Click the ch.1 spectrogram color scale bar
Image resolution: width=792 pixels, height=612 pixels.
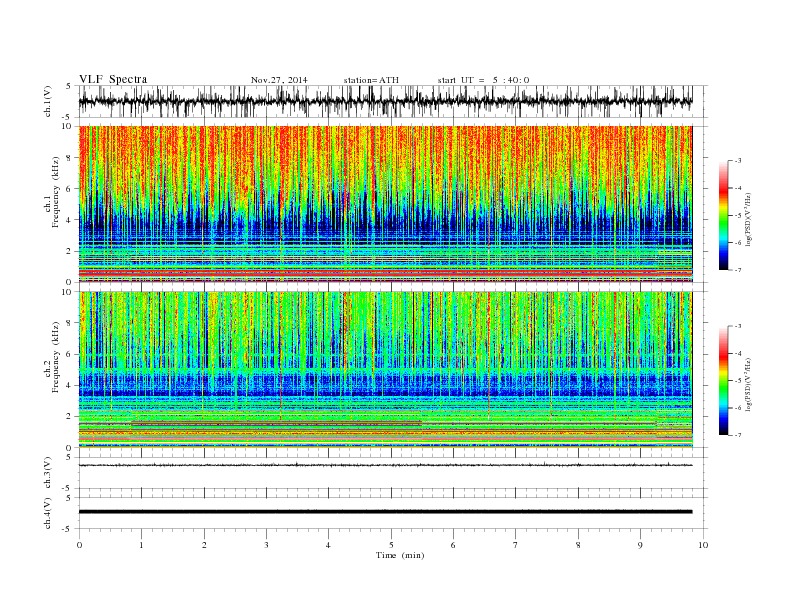[723, 216]
